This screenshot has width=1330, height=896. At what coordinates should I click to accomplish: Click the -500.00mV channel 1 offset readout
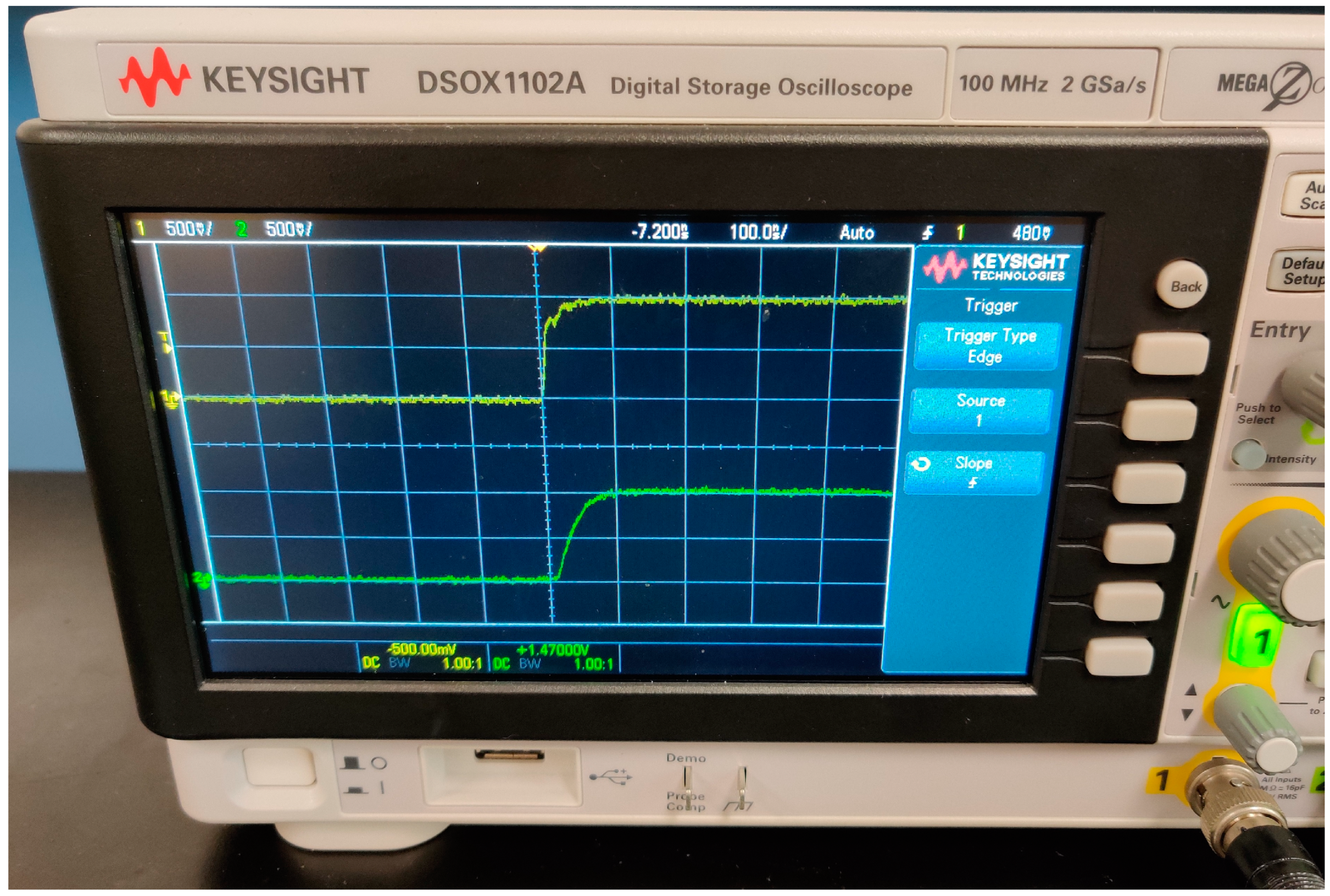point(421,649)
